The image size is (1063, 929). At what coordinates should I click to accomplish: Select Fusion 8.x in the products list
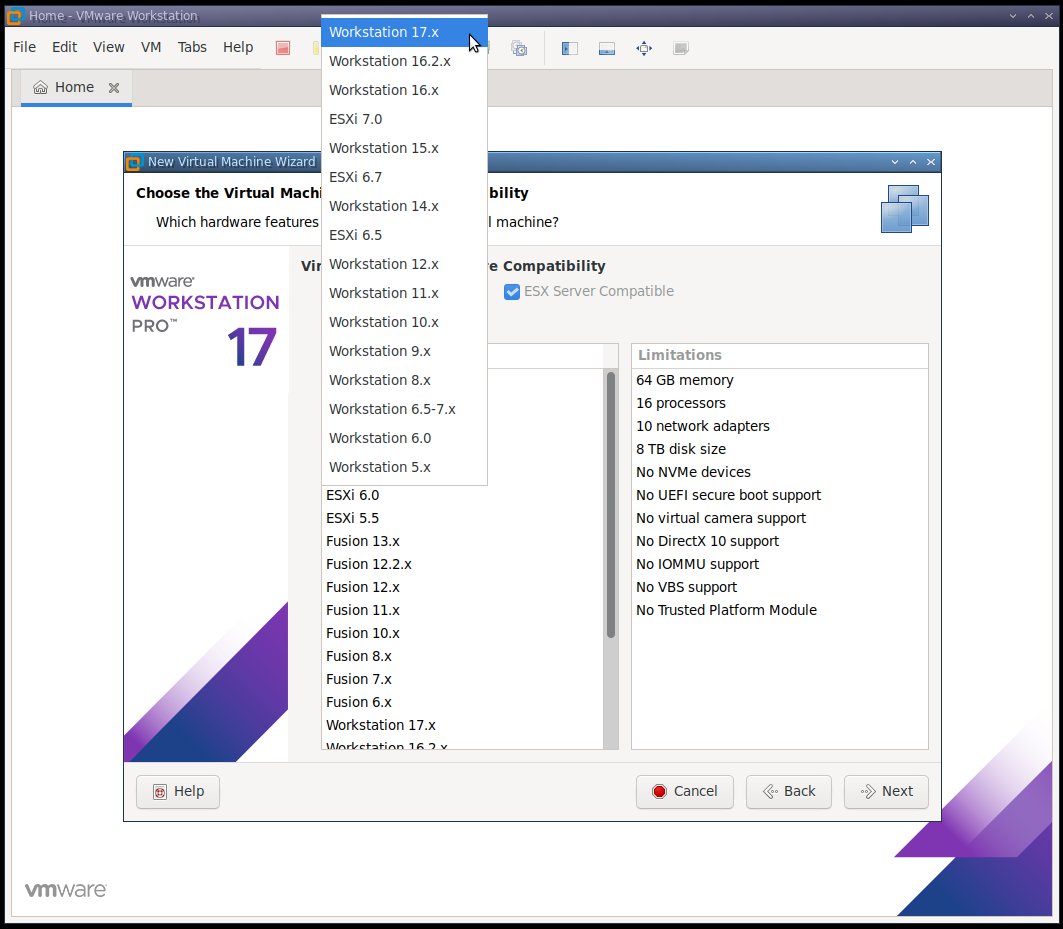462,657
